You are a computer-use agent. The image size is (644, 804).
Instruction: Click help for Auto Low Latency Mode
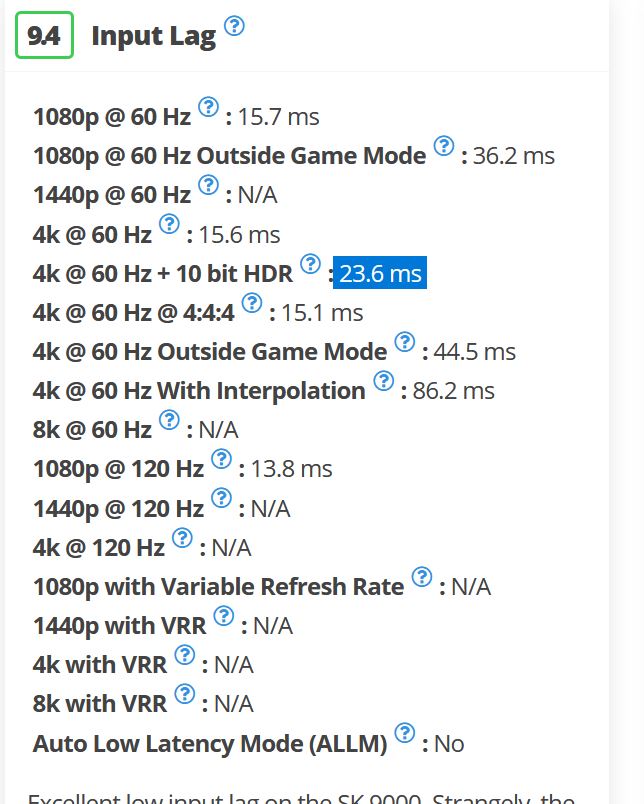point(404,733)
